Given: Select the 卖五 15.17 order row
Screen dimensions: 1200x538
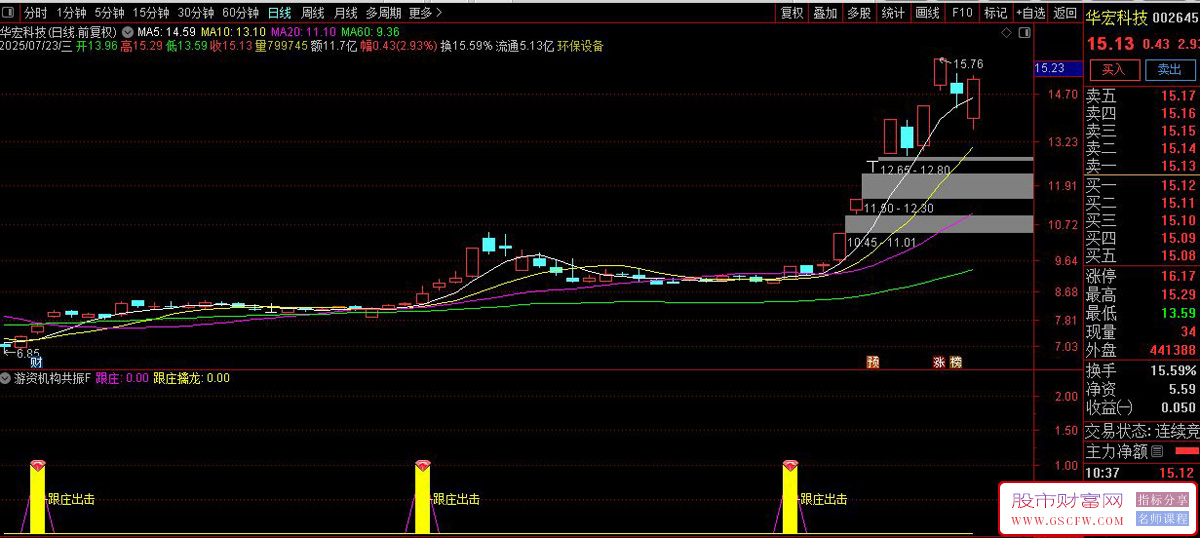Looking at the screenshot, I should 1142,96.
